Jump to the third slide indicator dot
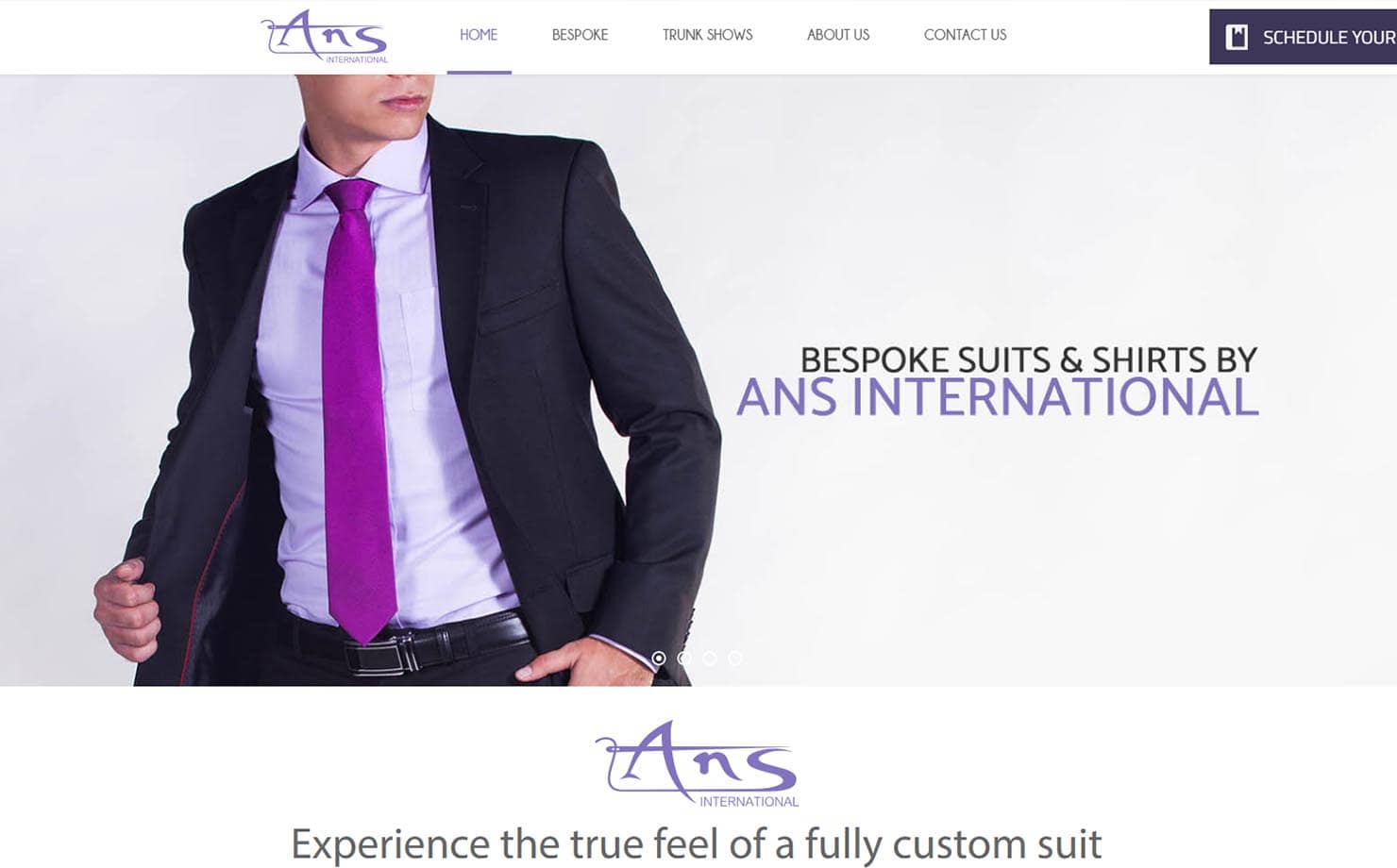Viewport: 1397px width, 868px height. (x=710, y=658)
